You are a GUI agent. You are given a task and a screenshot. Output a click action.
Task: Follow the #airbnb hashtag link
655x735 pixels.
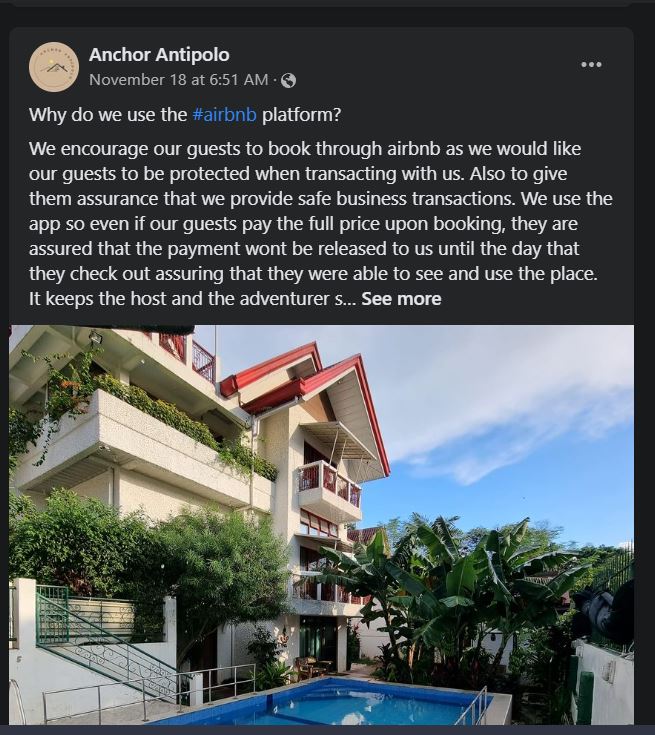(x=225, y=114)
